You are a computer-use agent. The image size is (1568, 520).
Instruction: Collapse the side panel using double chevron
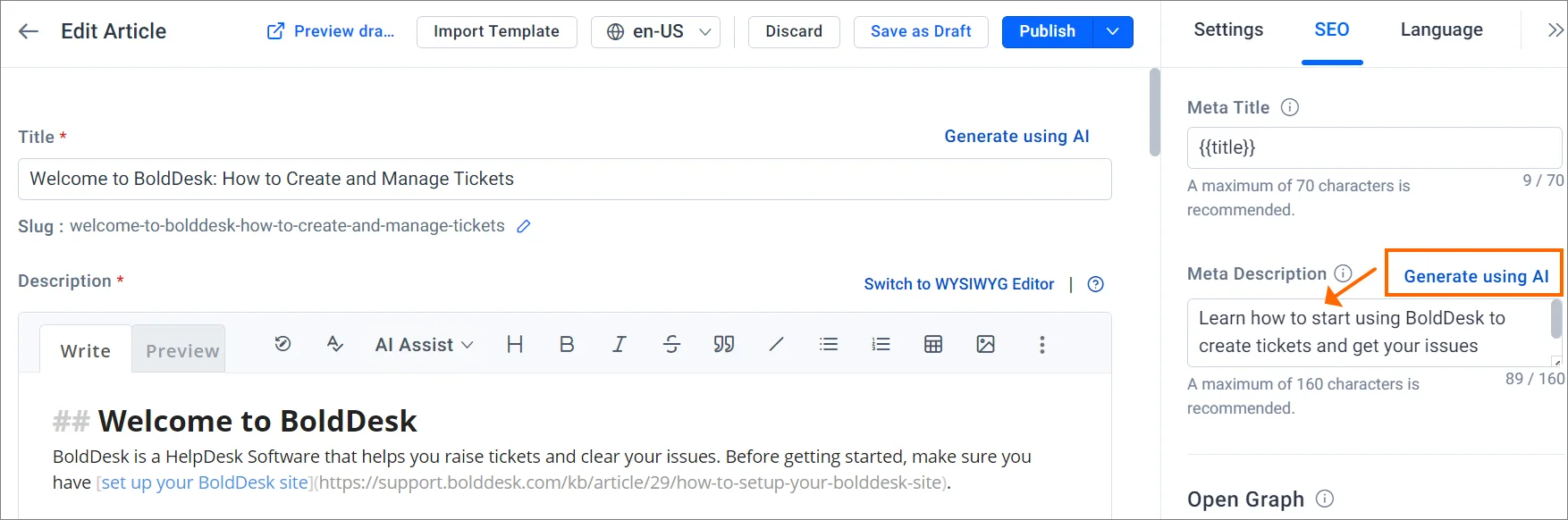tap(1555, 30)
